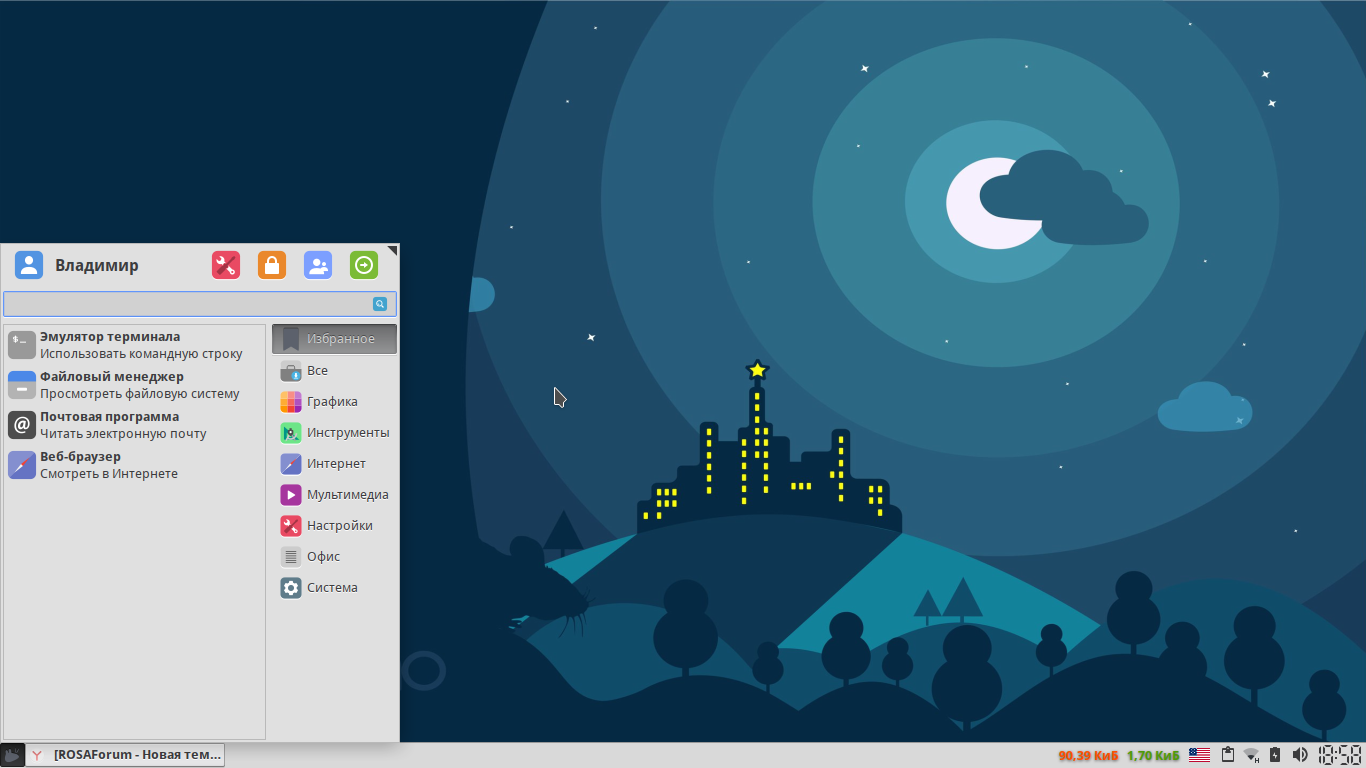Image resolution: width=1366 pixels, height=768 pixels.
Task: Click the battery power tray icon
Action: [1275, 755]
